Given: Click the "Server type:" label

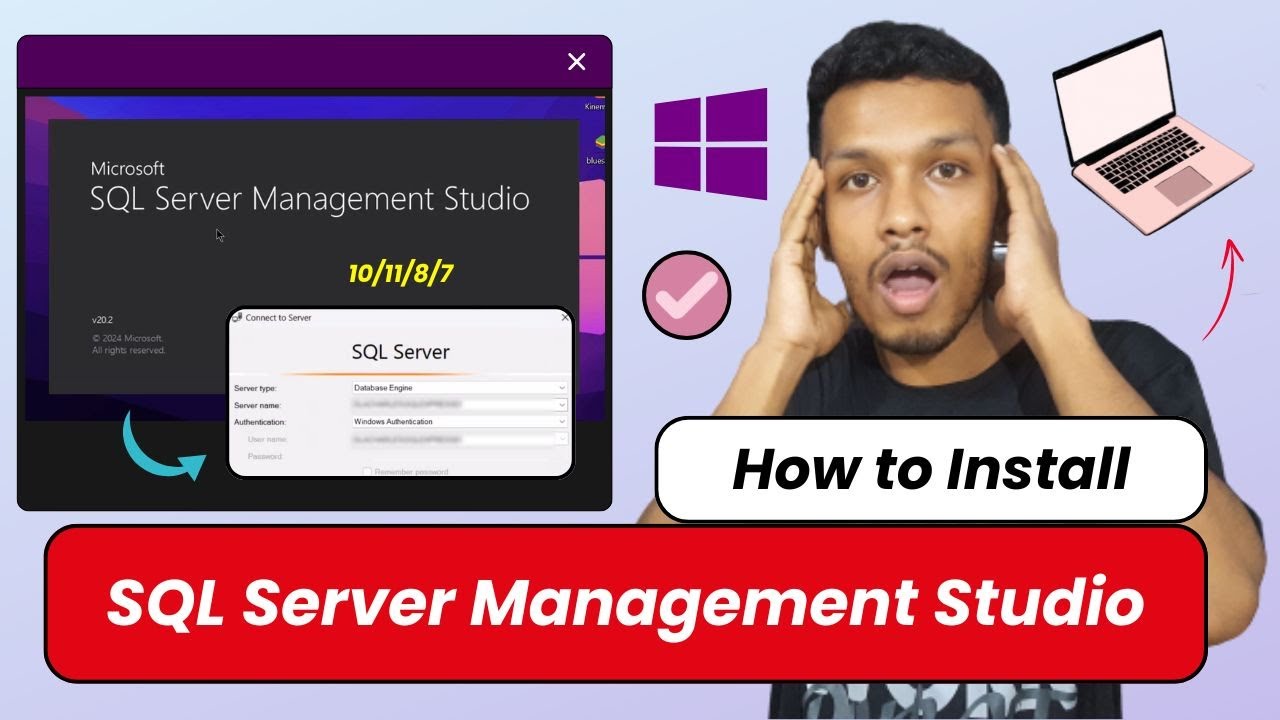Looking at the screenshot, I should pos(255,388).
